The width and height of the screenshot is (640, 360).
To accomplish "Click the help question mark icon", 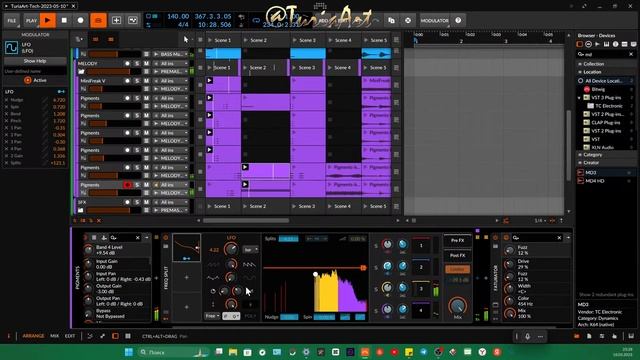I will [458, 20].
